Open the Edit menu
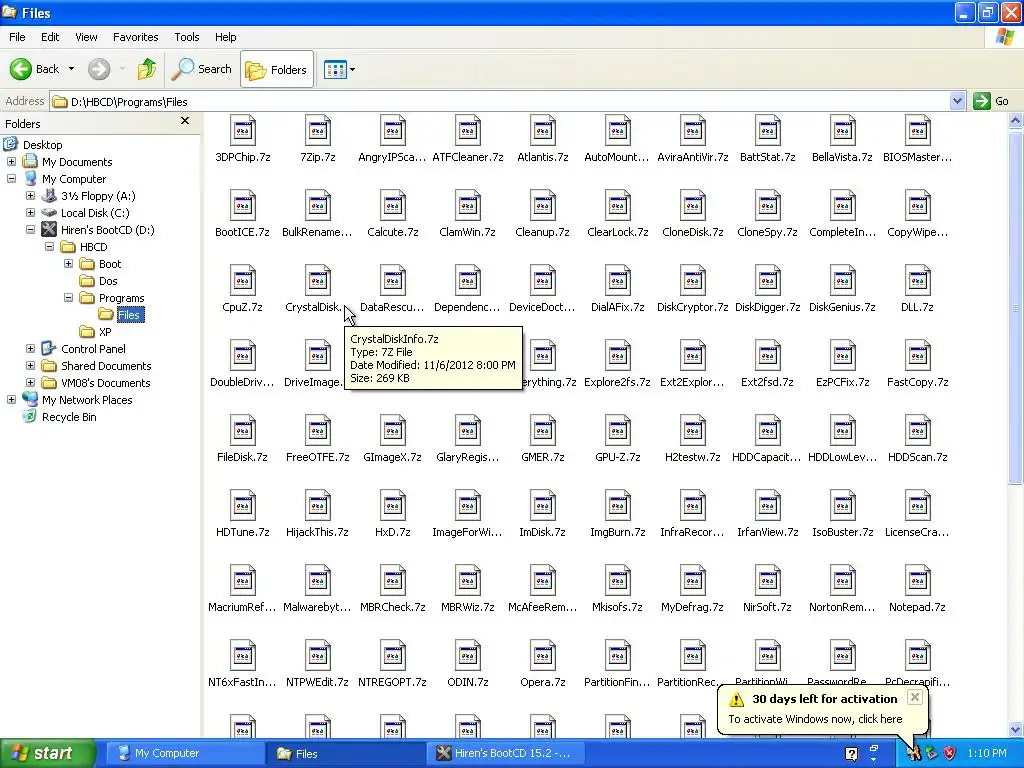This screenshot has width=1024, height=768. click(x=50, y=37)
